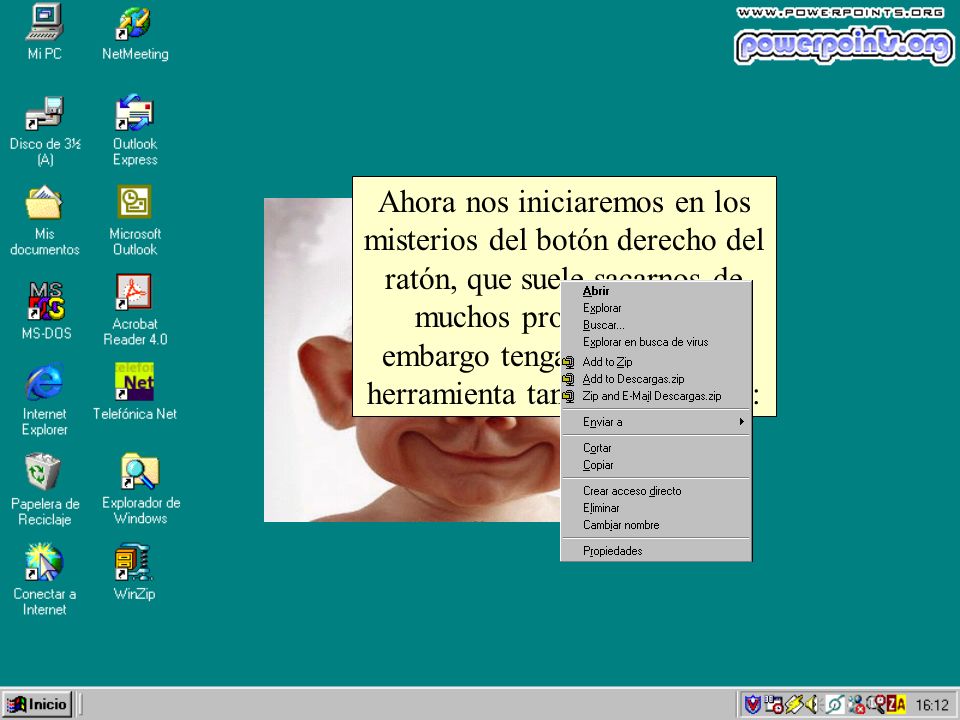Select Crear acceso directo
Viewport: 960px width, 720px height.
(656, 491)
